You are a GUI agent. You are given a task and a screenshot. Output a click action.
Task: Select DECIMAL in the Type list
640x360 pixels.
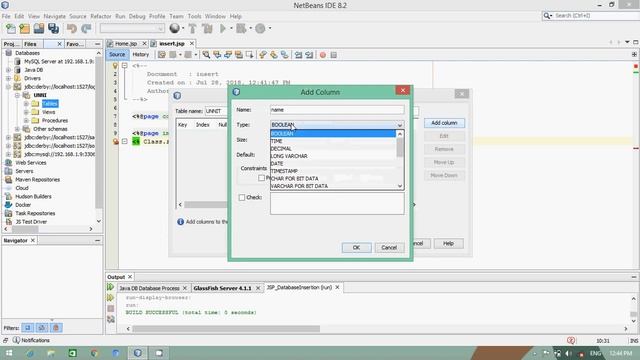[x=333, y=149]
